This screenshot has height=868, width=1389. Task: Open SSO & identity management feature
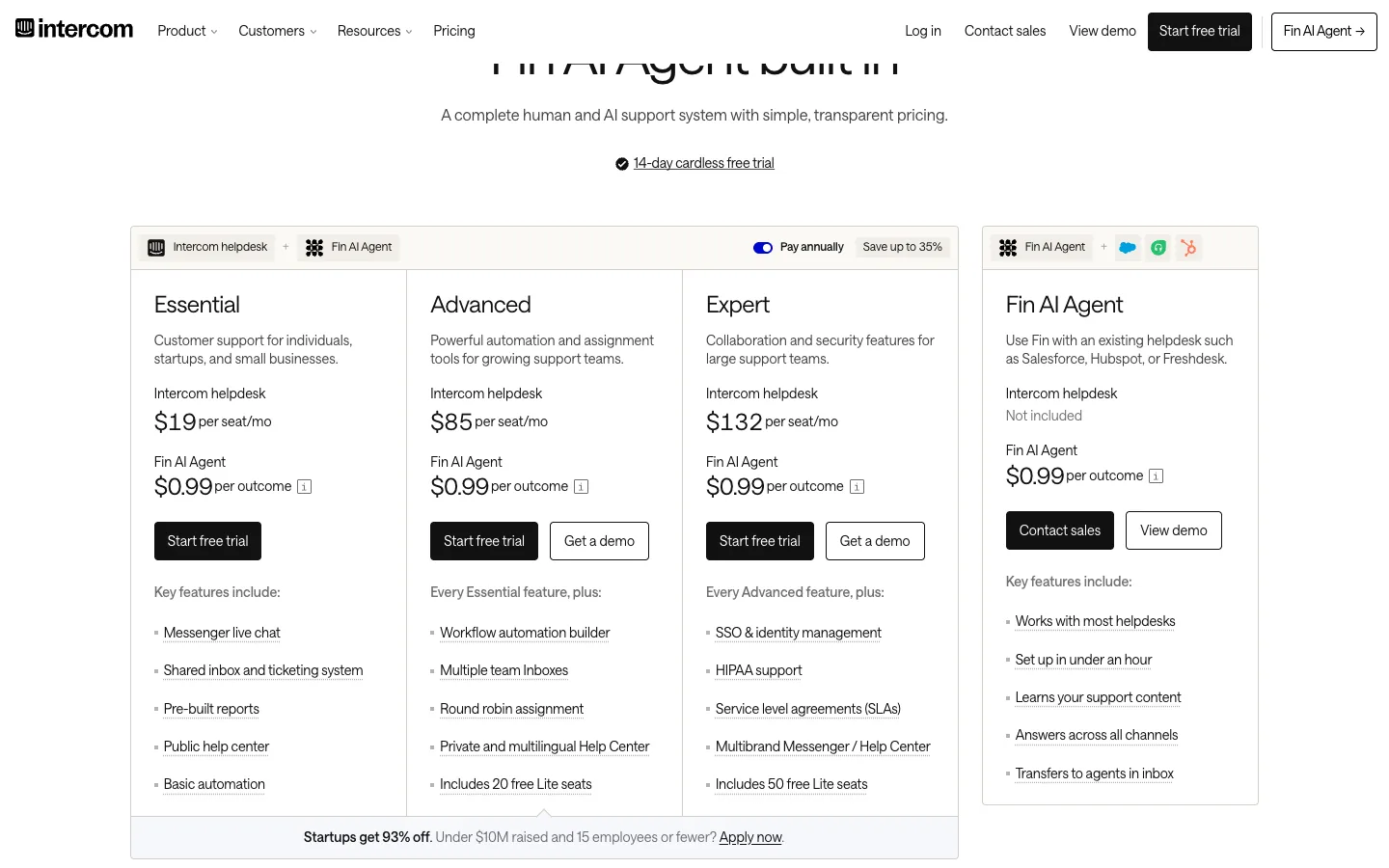click(799, 633)
